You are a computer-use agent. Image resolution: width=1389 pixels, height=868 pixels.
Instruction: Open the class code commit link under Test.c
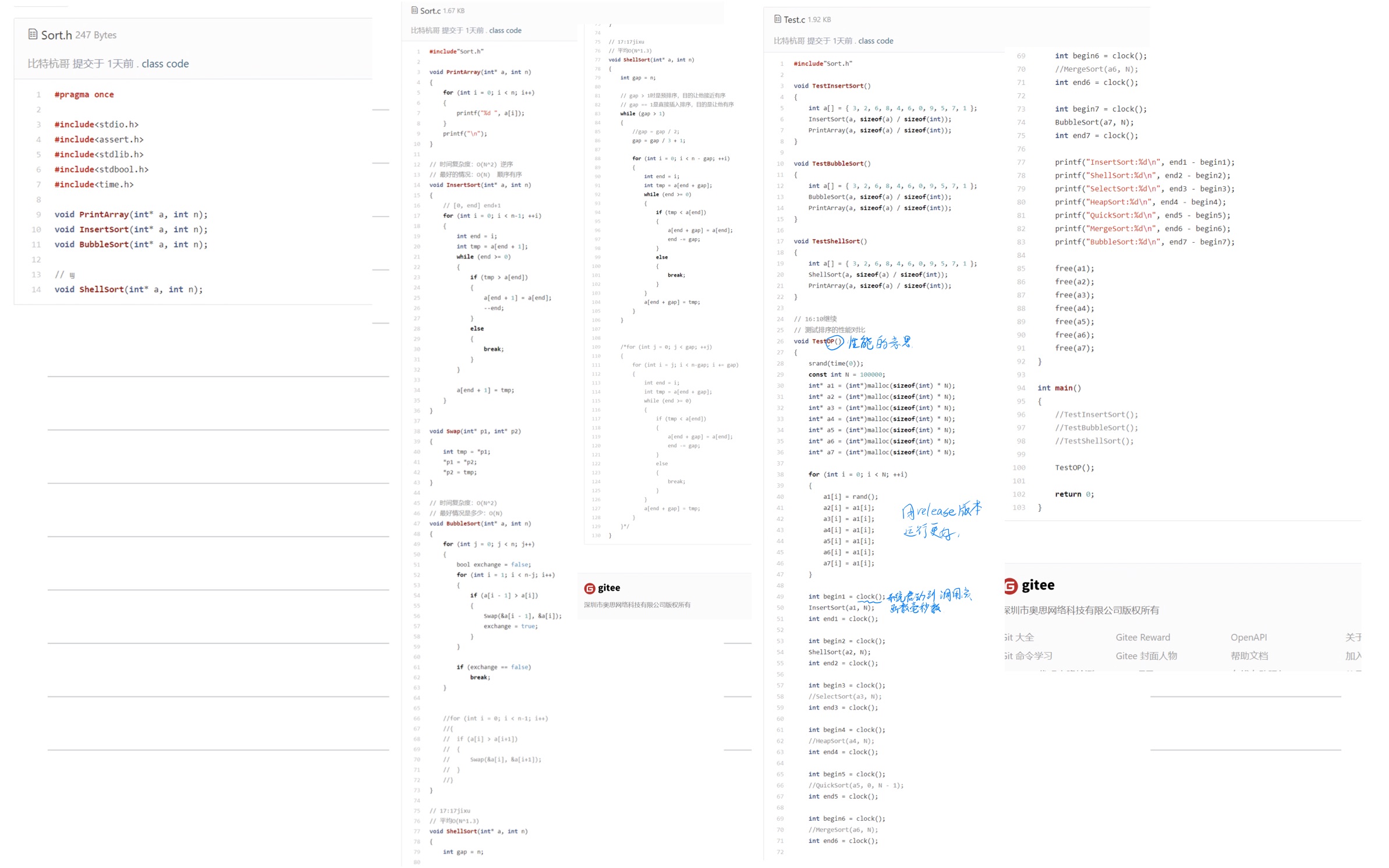876,41
